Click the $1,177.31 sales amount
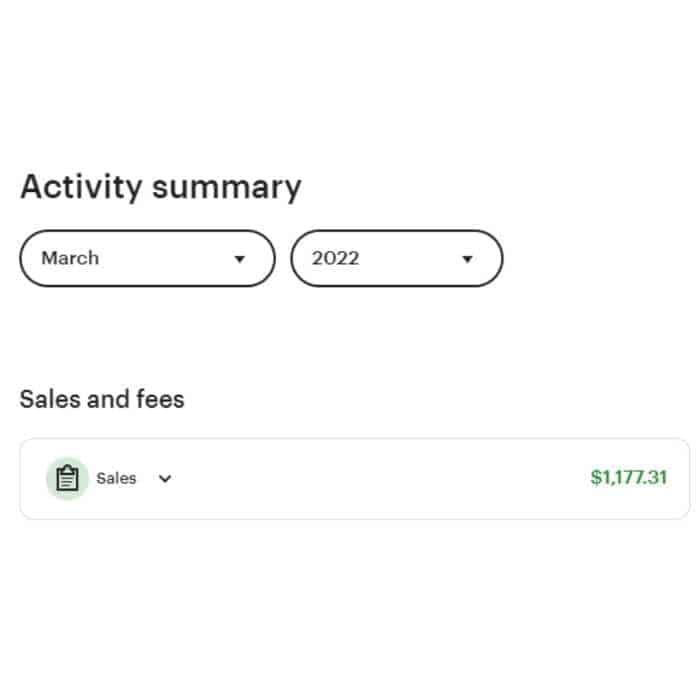The height and width of the screenshot is (700, 700). tap(628, 478)
